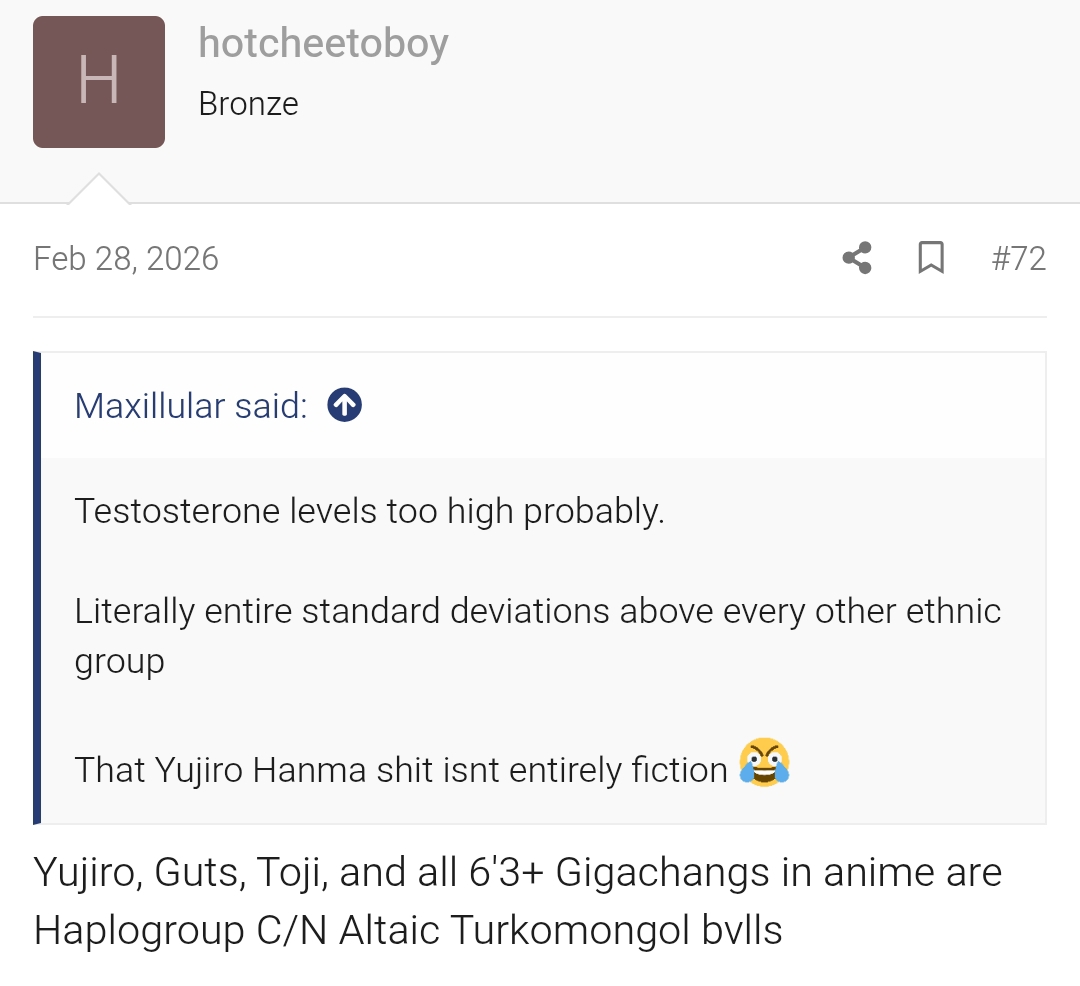Jump to quoted post via up-arrow icon

[344, 405]
